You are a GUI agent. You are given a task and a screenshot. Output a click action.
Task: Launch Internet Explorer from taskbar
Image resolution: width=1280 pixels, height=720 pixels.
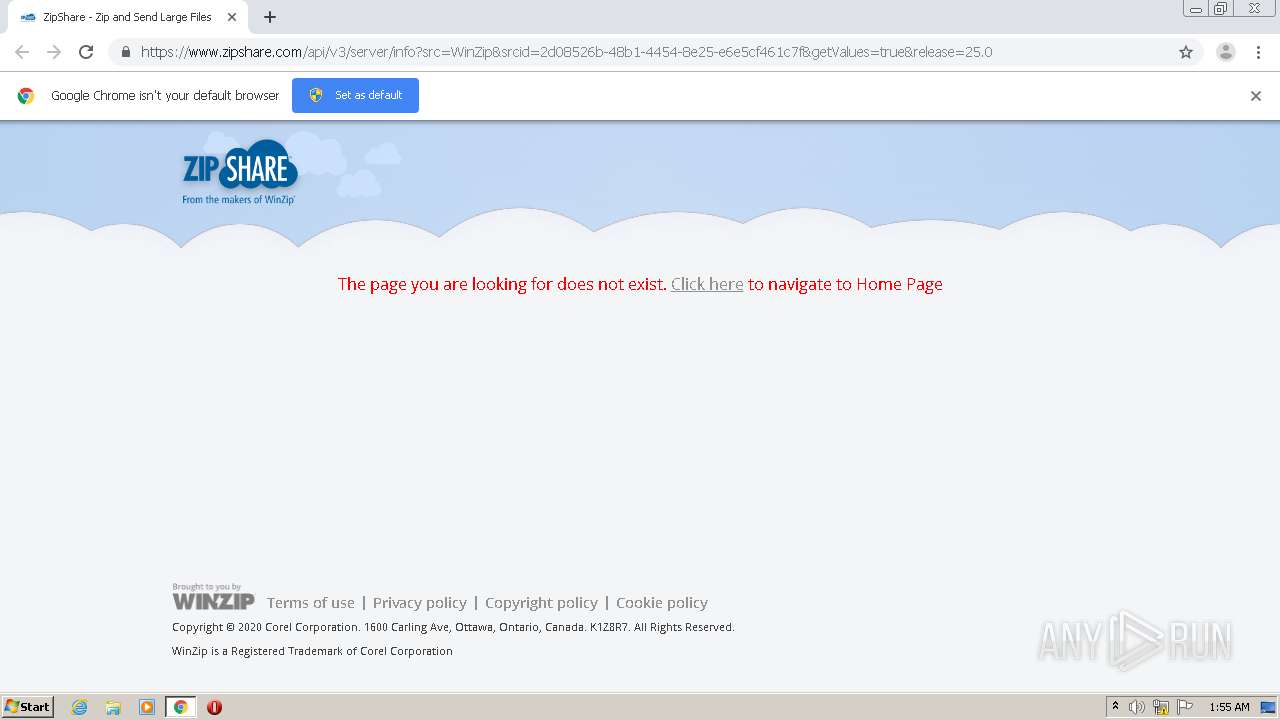[79, 707]
